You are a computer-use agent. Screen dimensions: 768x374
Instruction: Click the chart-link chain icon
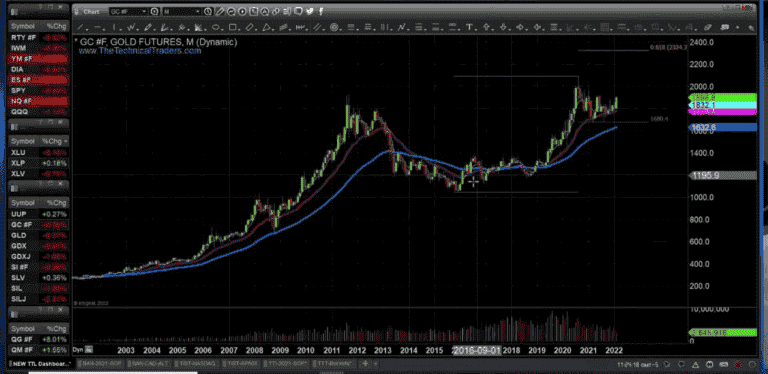[276, 11]
